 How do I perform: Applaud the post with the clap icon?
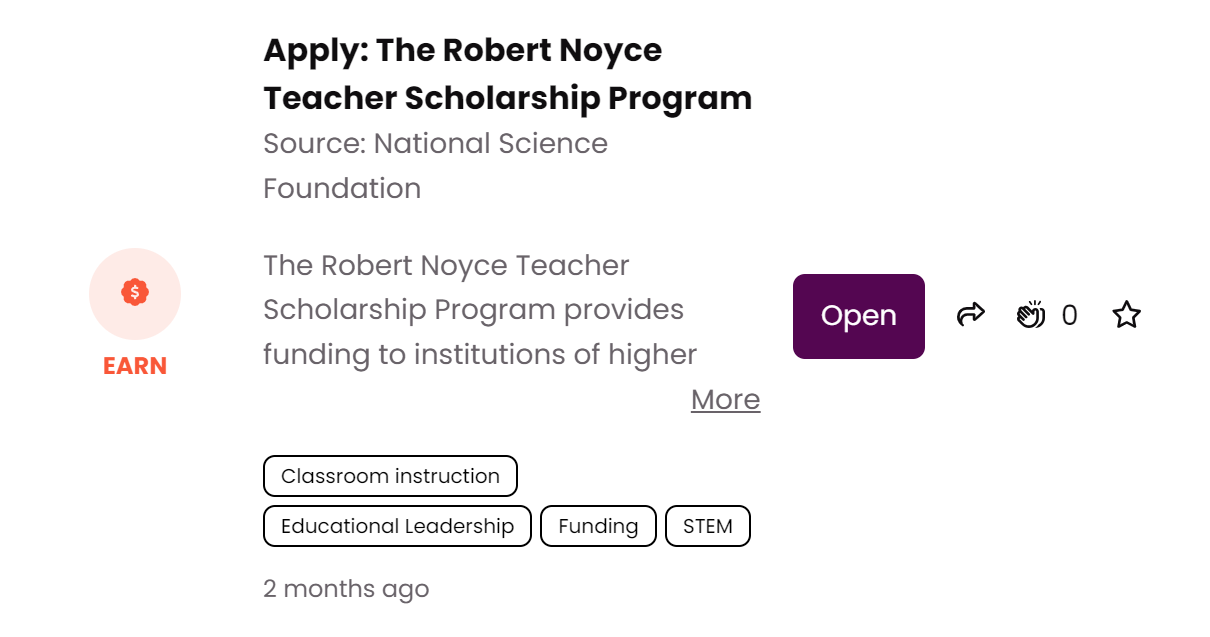coord(1031,316)
